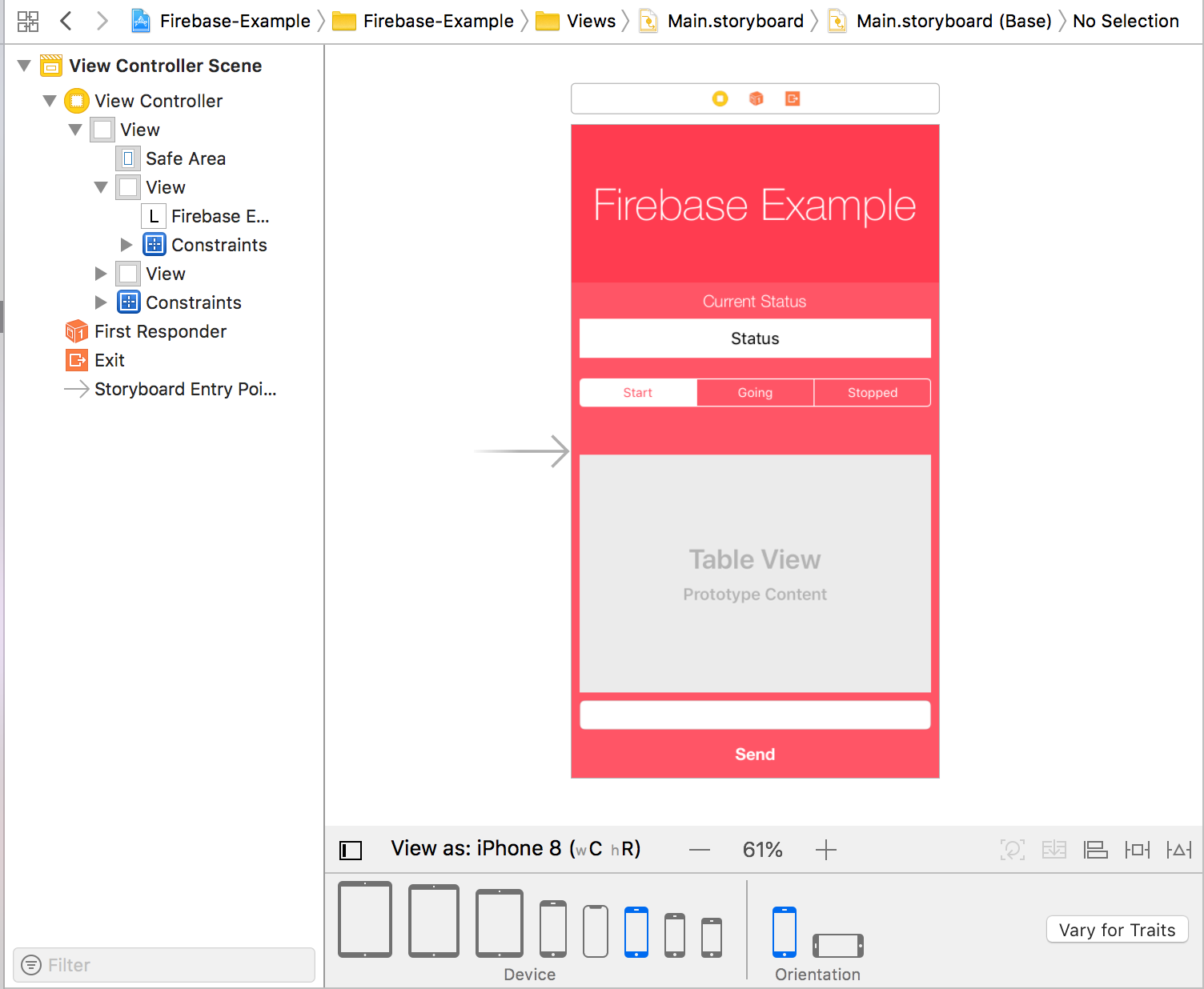
Task: Click the Send button in the canvas
Action: tap(755, 755)
